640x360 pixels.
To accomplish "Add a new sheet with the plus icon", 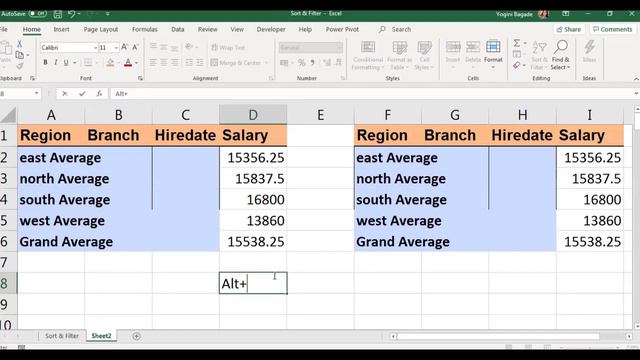I will click(136, 336).
